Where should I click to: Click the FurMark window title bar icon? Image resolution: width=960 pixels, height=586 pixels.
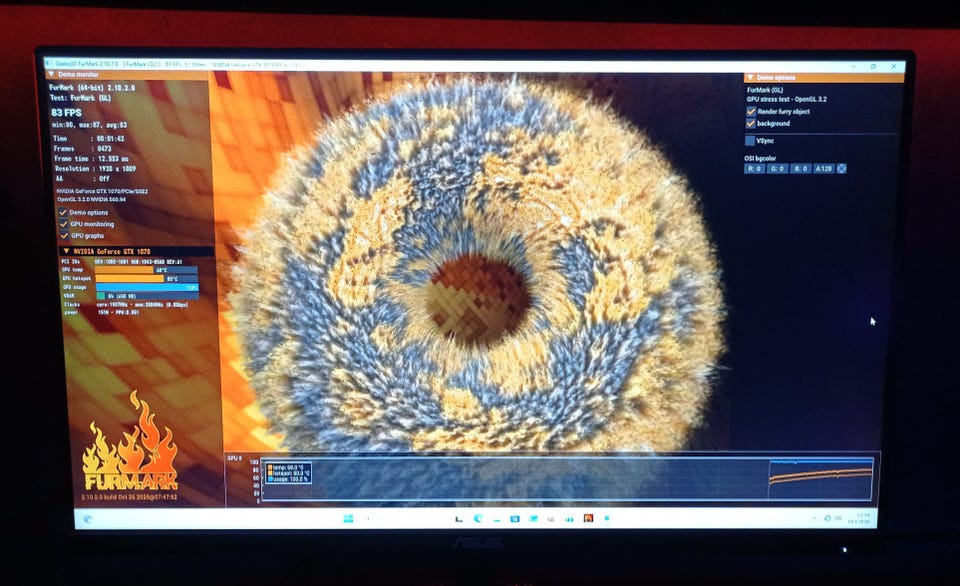tap(48, 63)
